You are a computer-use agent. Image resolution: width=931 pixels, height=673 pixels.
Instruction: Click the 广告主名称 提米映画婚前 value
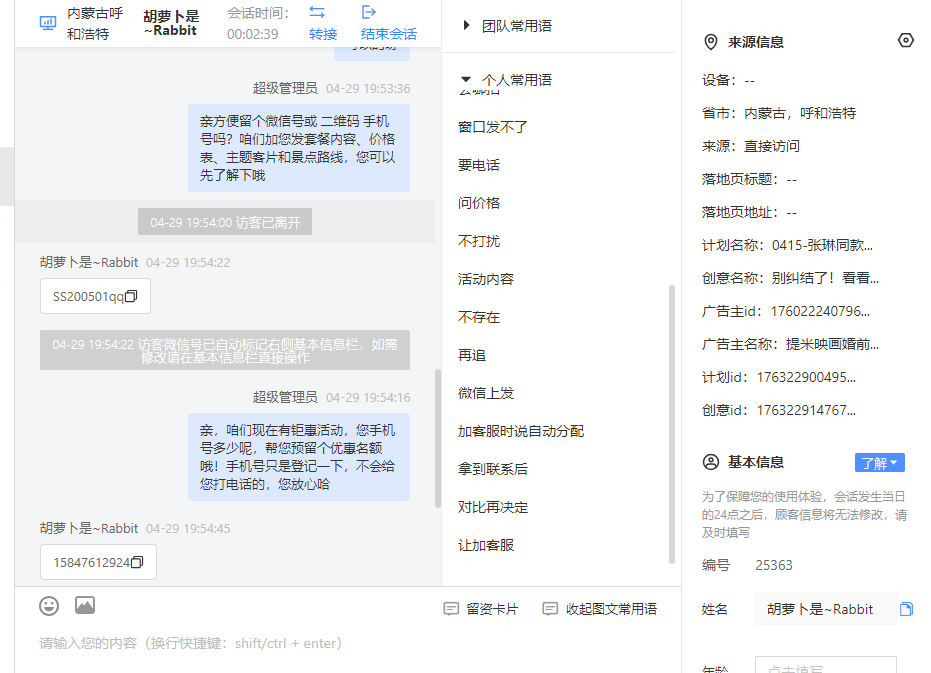[x=832, y=344]
